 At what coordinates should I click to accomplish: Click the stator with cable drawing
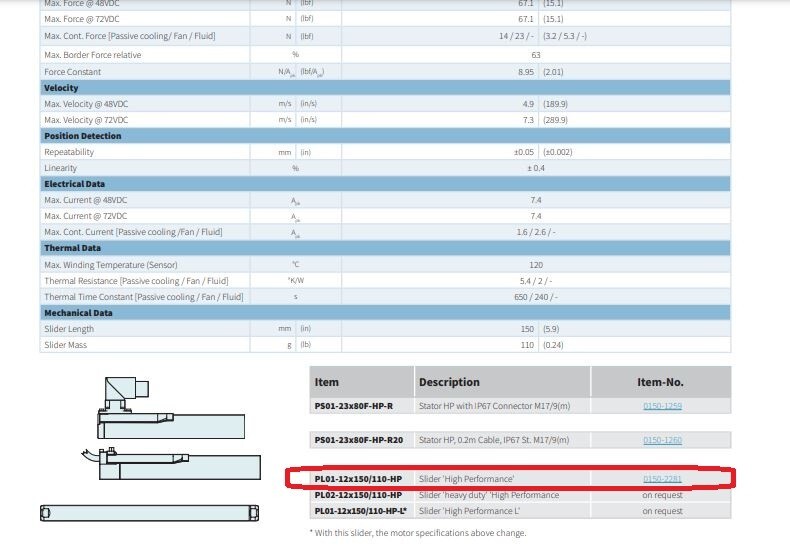pos(171,463)
